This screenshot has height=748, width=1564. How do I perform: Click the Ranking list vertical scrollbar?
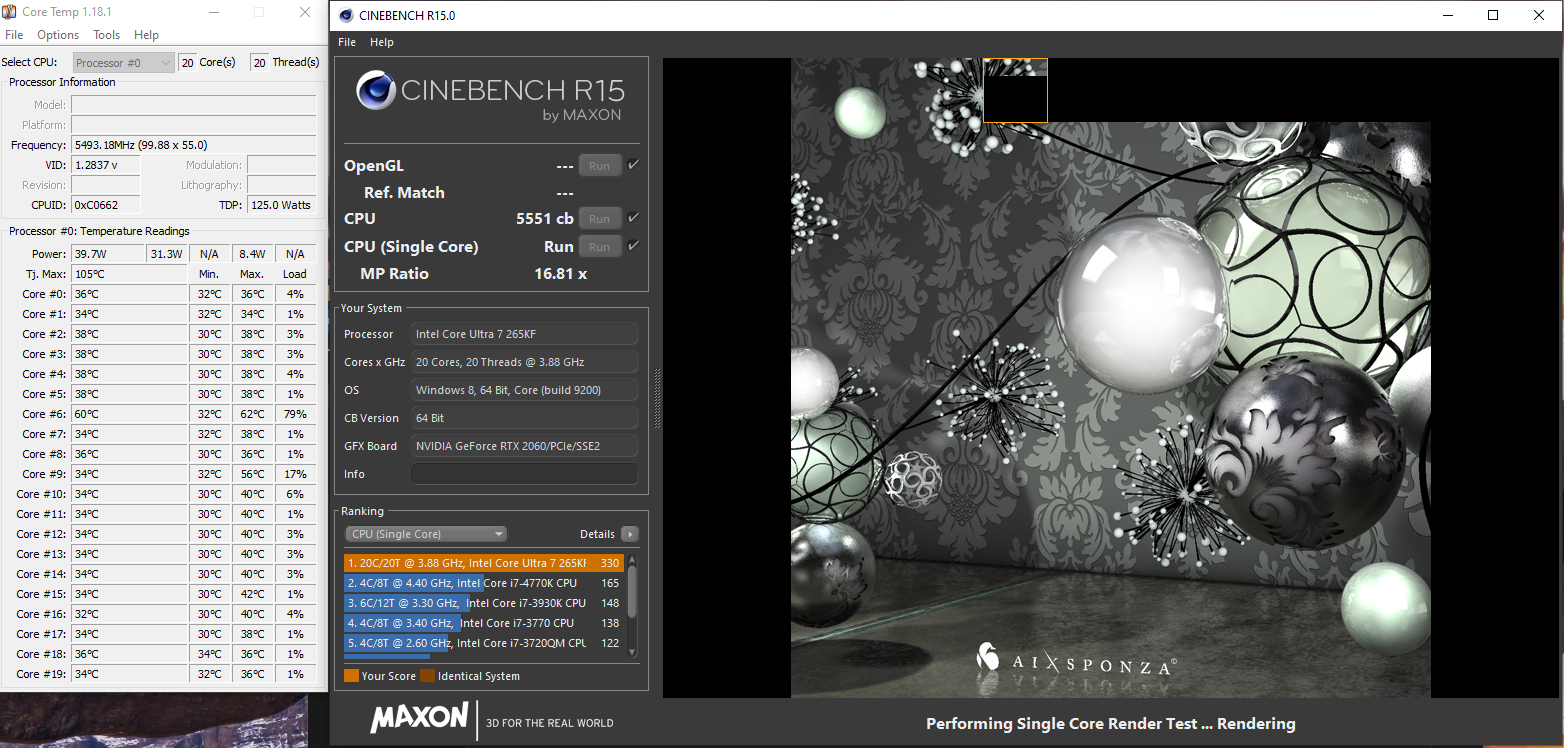(x=632, y=604)
